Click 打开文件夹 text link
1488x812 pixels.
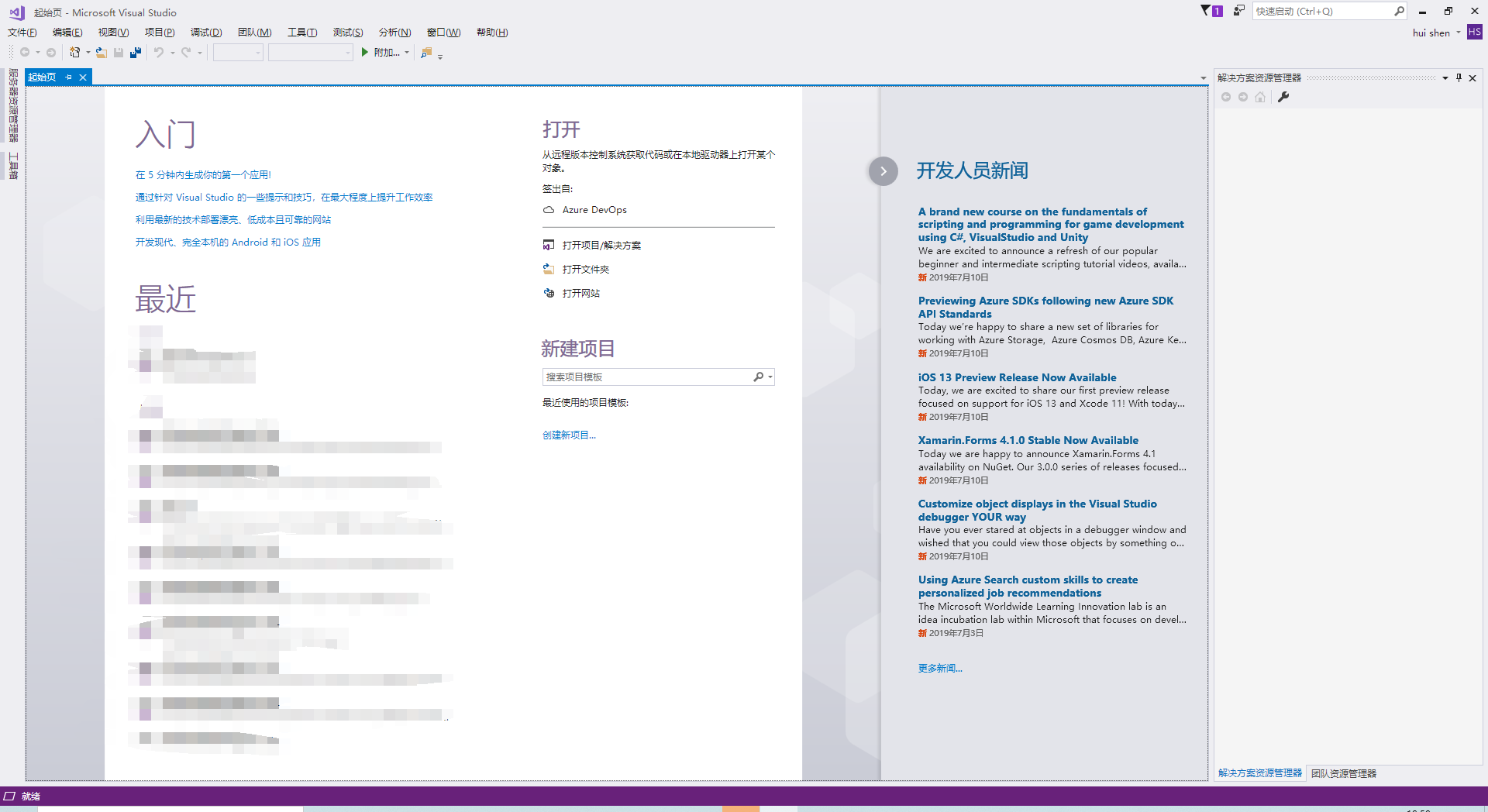pos(586,270)
